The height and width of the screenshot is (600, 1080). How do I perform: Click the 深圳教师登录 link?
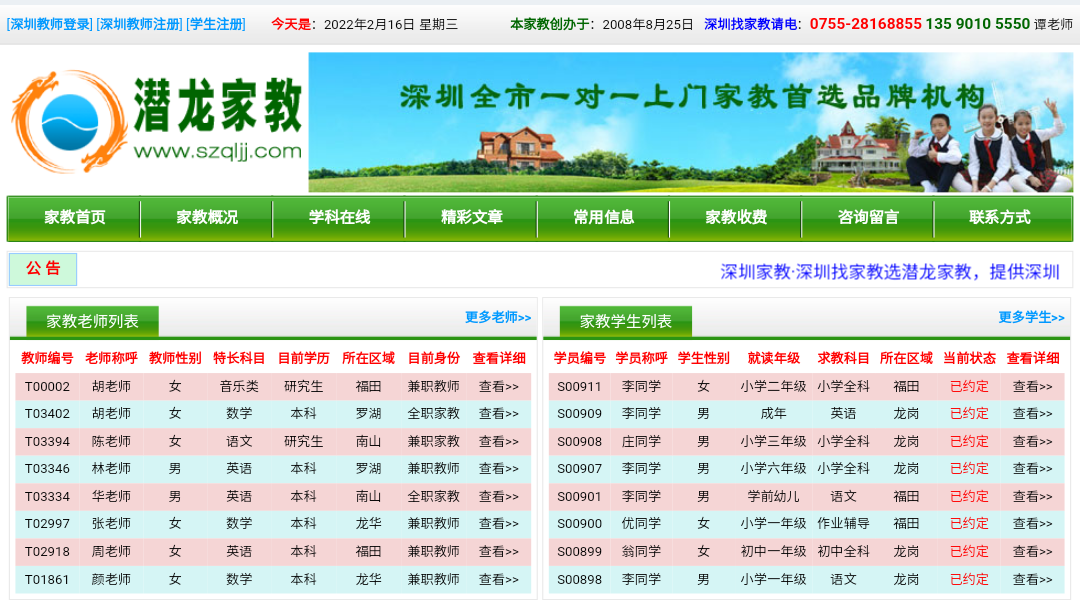coord(50,24)
